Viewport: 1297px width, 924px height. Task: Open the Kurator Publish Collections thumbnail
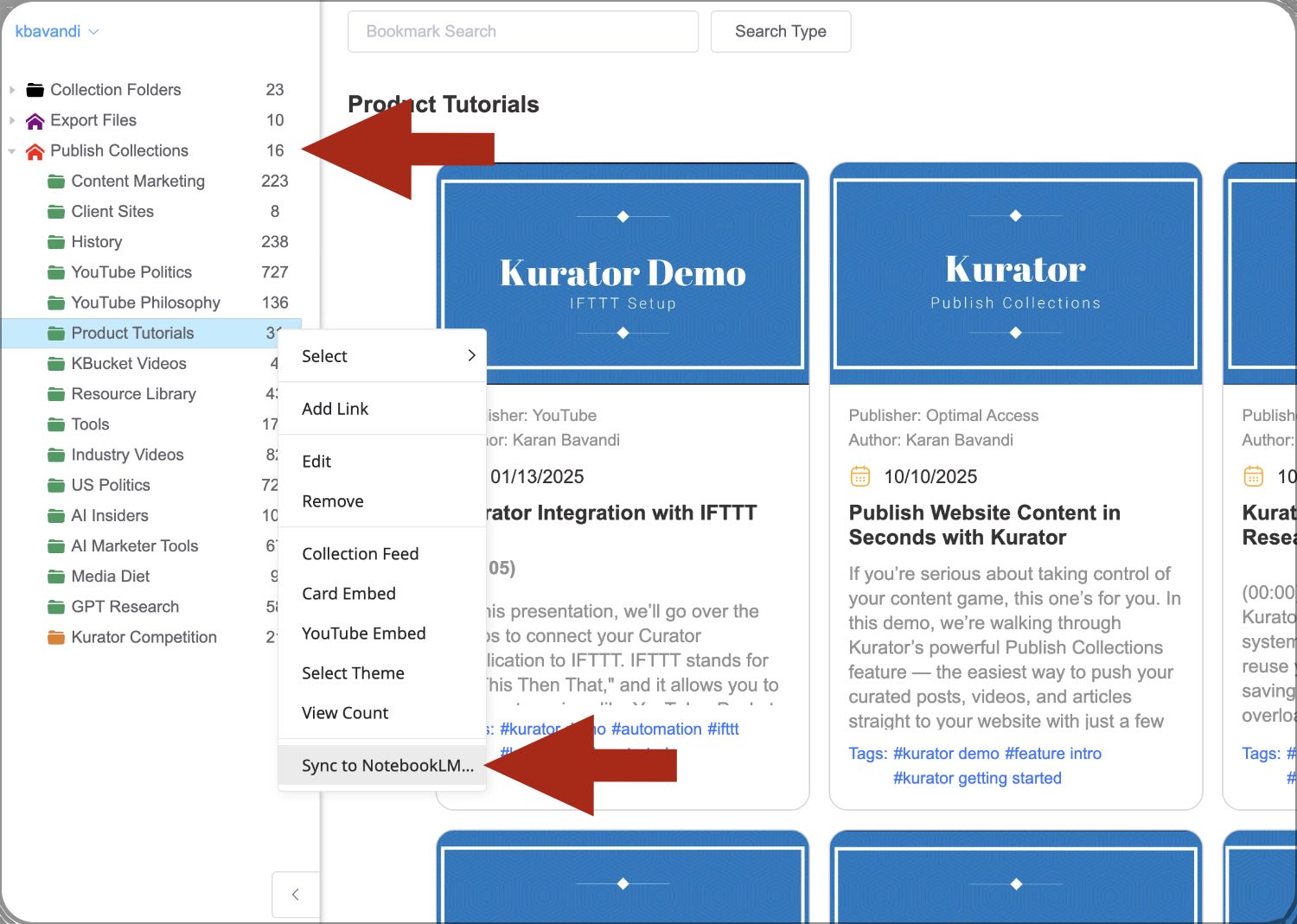(x=1016, y=273)
